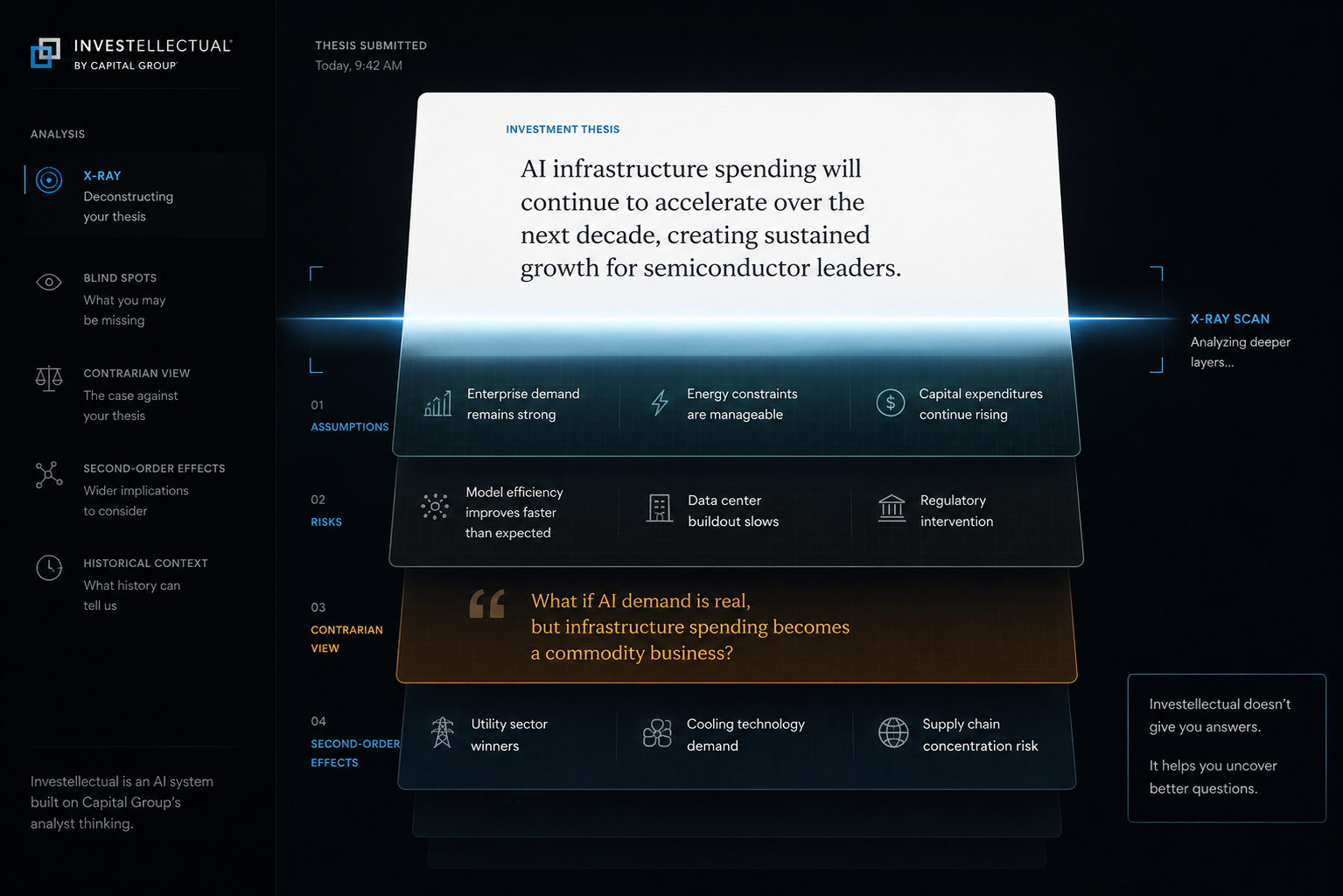Click the 'Supply chain concentration risk' effect
Screen dimensions: 1343x896
tap(980, 735)
